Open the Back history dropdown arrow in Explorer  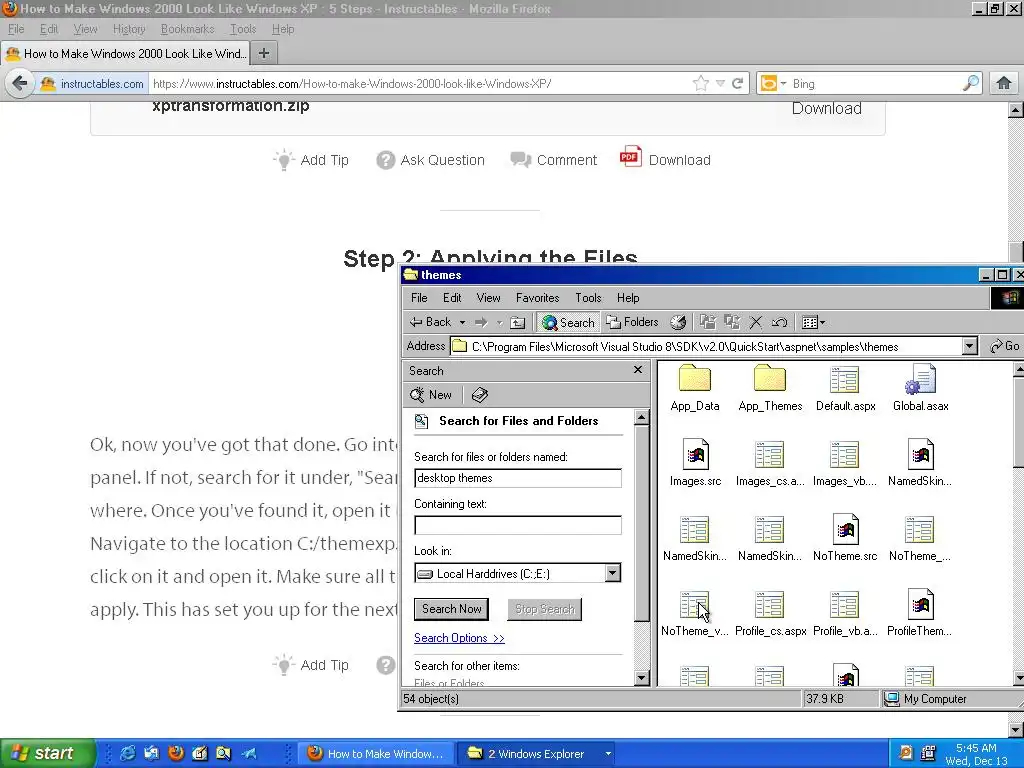(462, 323)
